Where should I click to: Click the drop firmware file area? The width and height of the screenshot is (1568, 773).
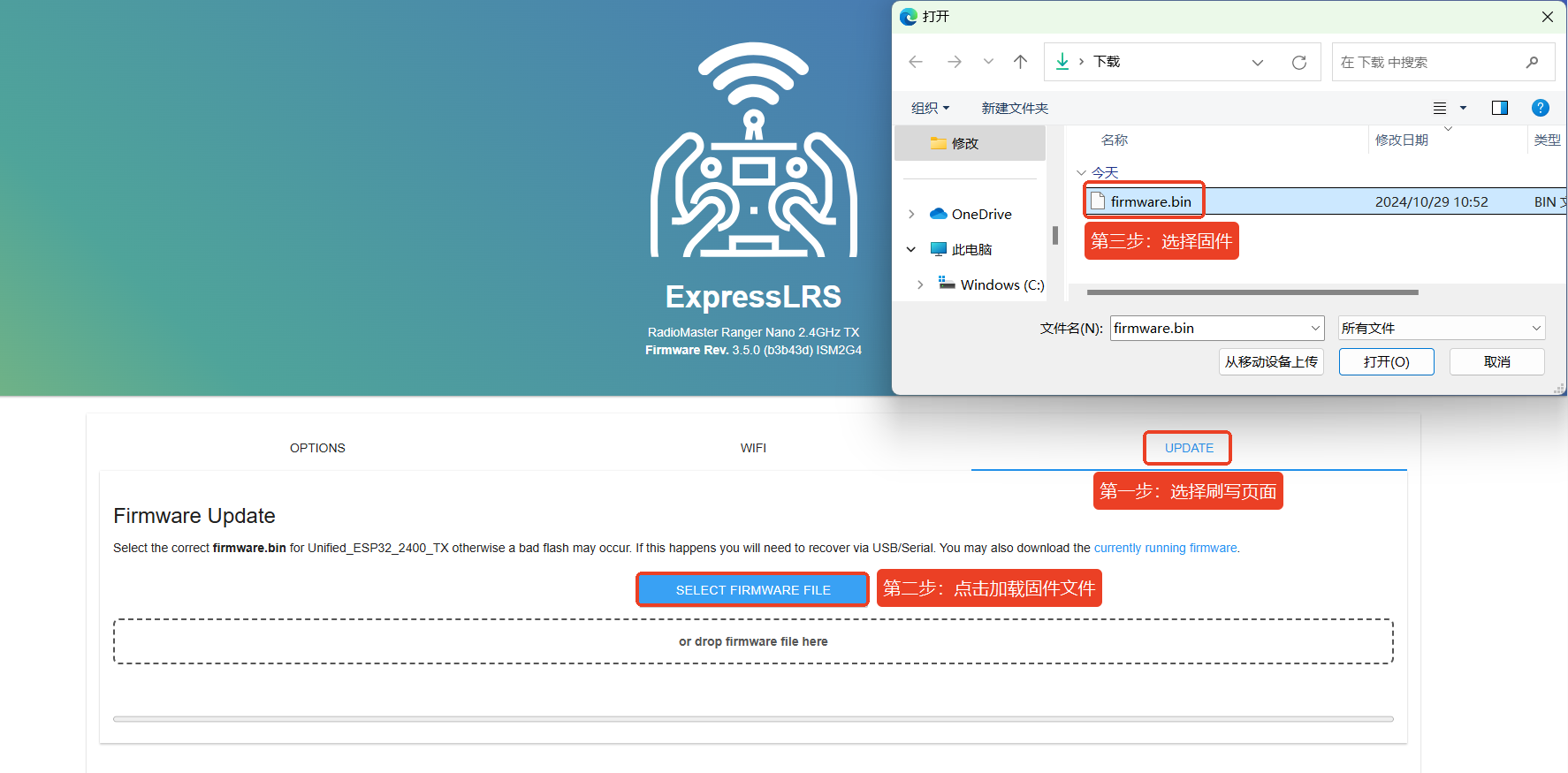click(x=753, y=641)
